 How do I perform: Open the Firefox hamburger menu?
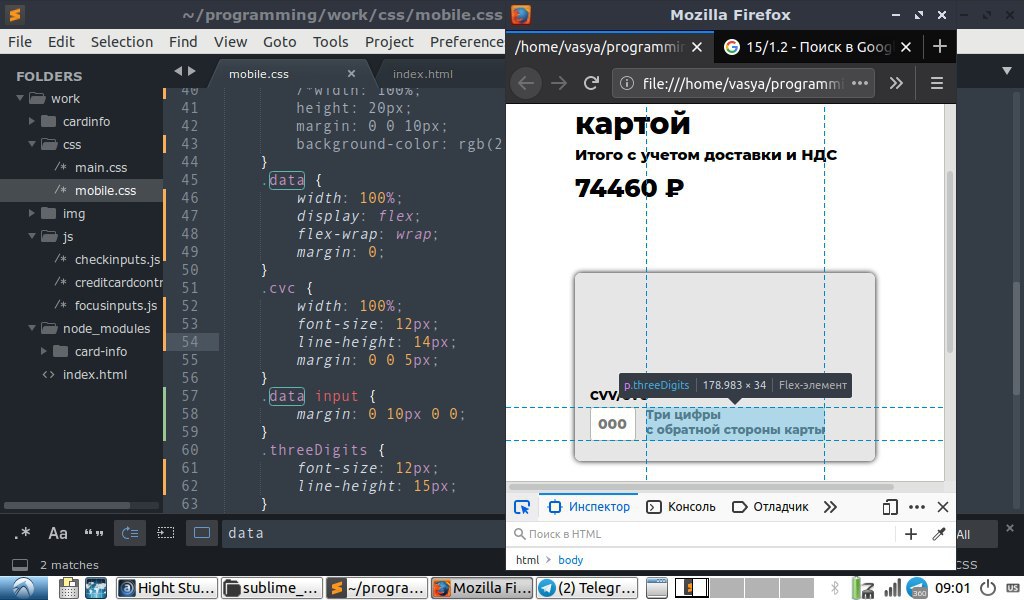[x=936, y=84]
